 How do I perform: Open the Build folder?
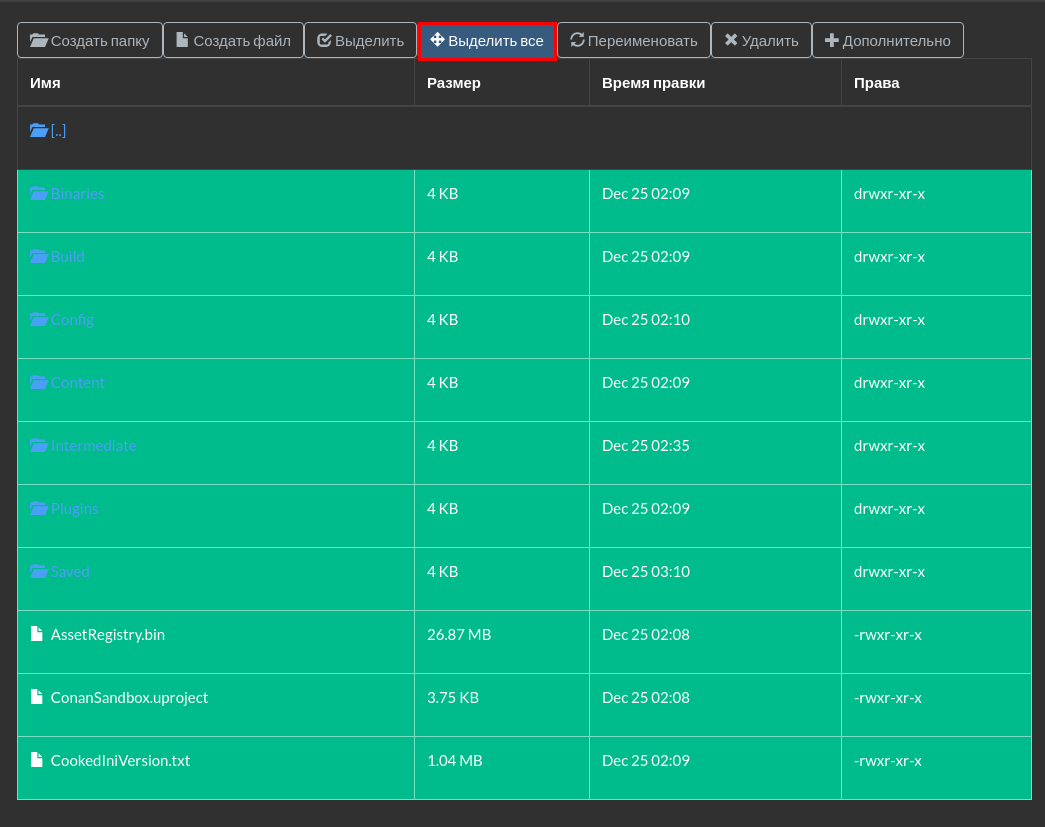pyautogui.click(x=67, y=257)
